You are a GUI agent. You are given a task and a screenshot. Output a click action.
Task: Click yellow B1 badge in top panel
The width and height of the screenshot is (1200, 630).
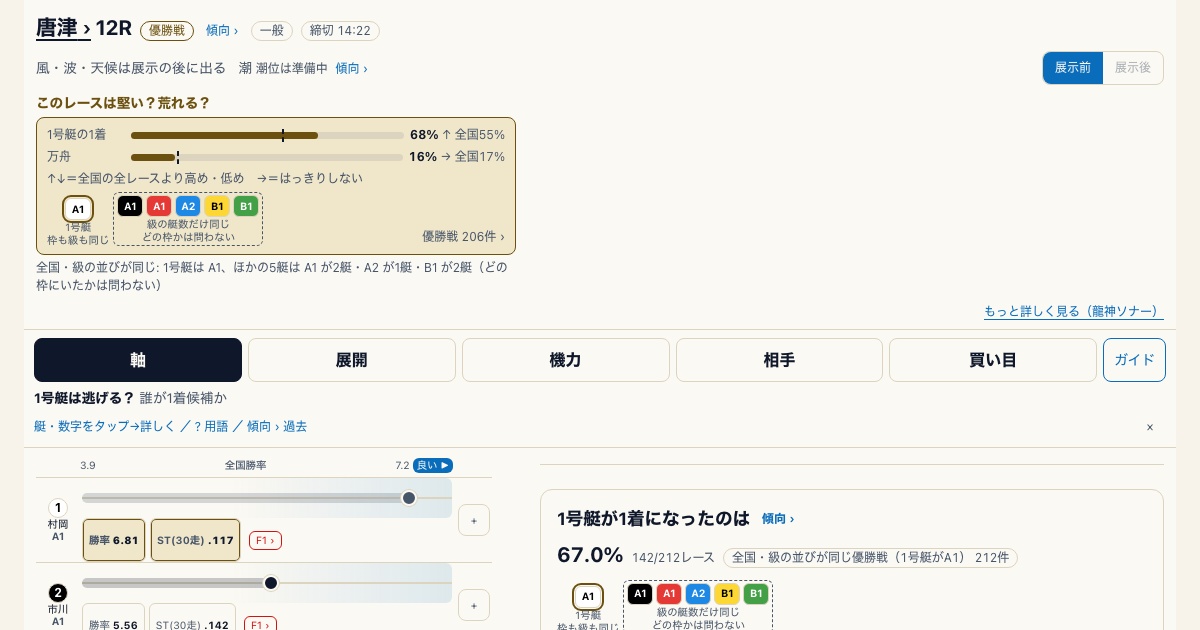217,206
